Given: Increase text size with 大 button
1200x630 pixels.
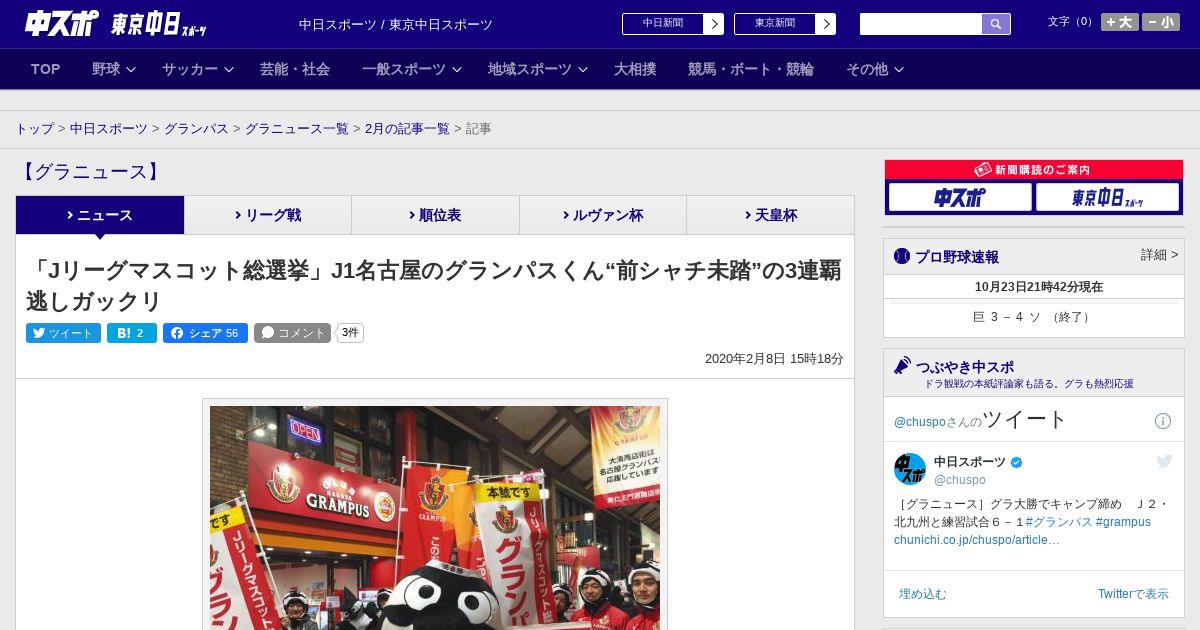Looking at the screenshot, I should 1120,22.
